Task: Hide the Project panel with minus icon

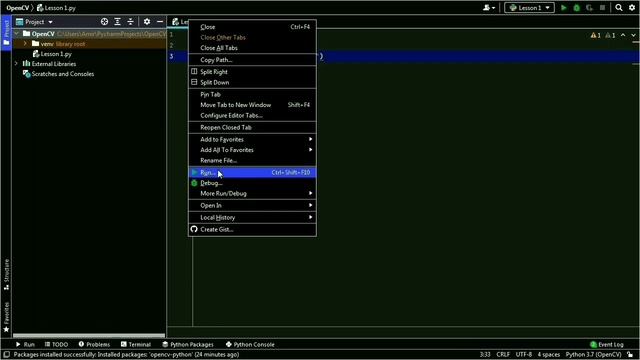Action: pyautogui.click(x=160, y=22)
